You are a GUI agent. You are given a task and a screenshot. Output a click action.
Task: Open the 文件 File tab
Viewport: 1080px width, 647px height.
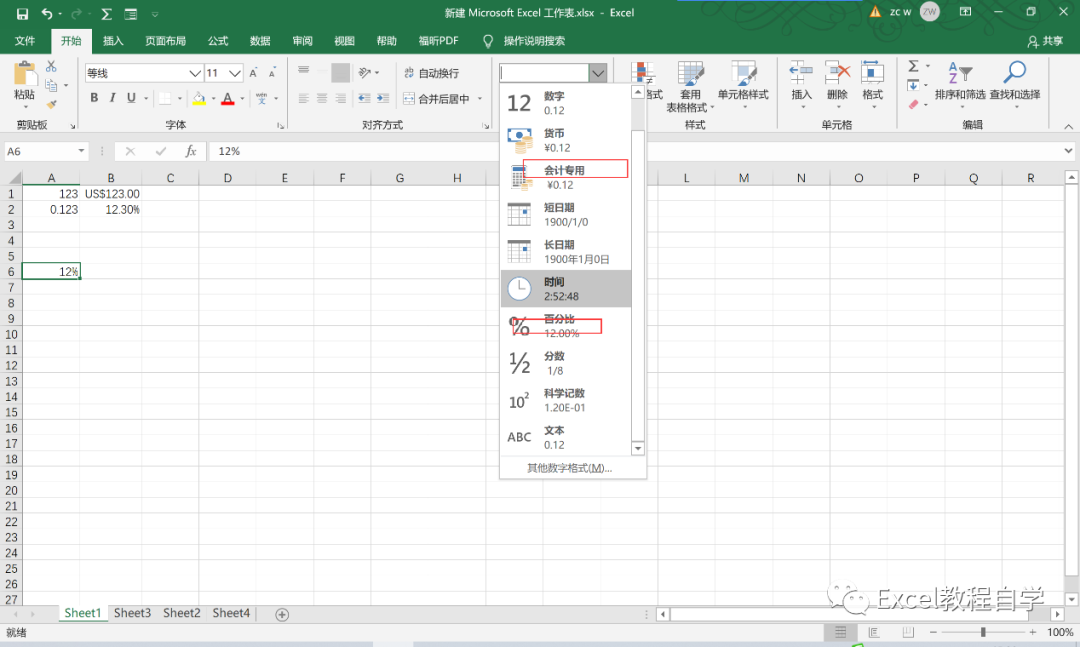click(25, 41)
